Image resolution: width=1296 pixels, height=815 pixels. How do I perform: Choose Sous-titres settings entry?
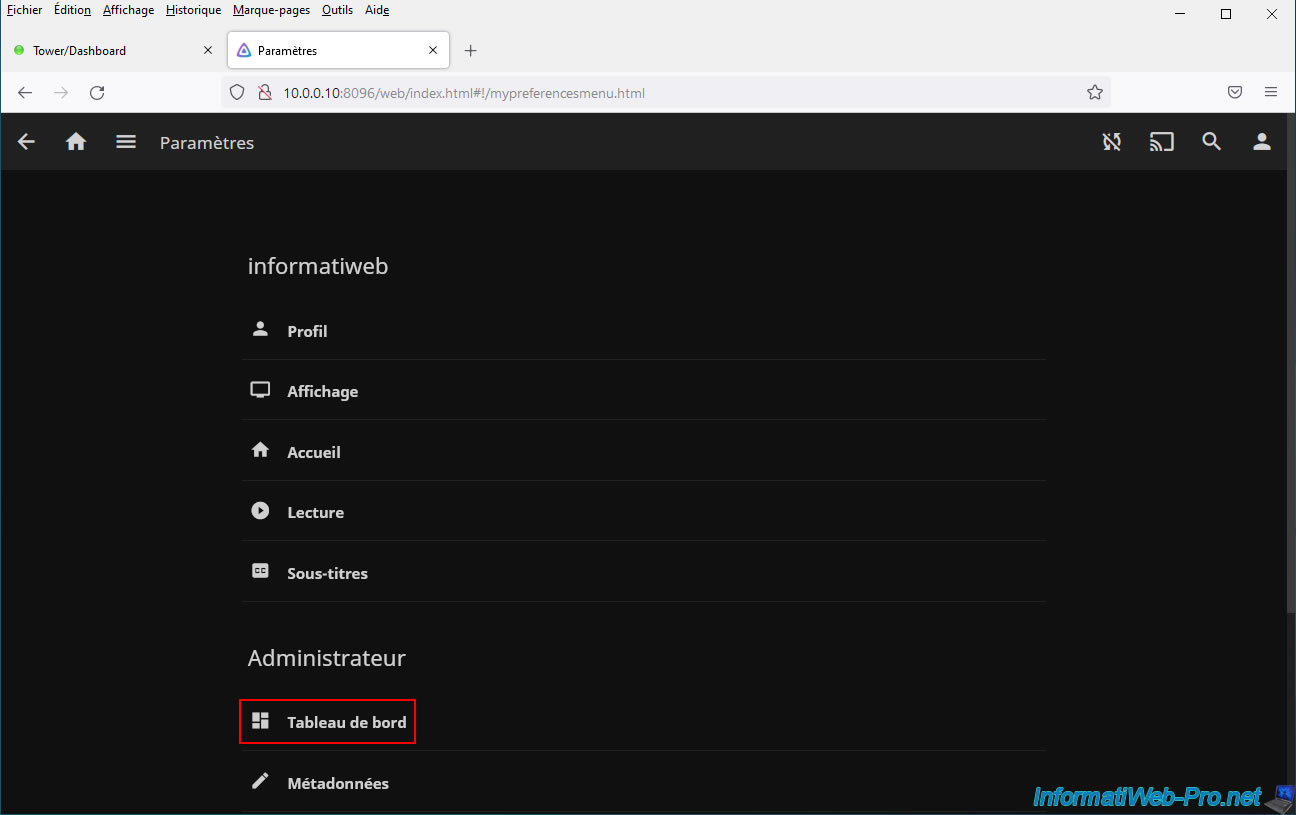tap(327, 573)
